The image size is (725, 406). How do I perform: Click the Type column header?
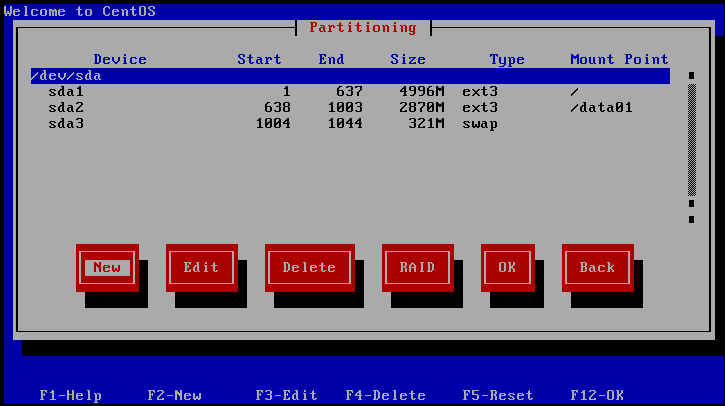click(507, 59)
